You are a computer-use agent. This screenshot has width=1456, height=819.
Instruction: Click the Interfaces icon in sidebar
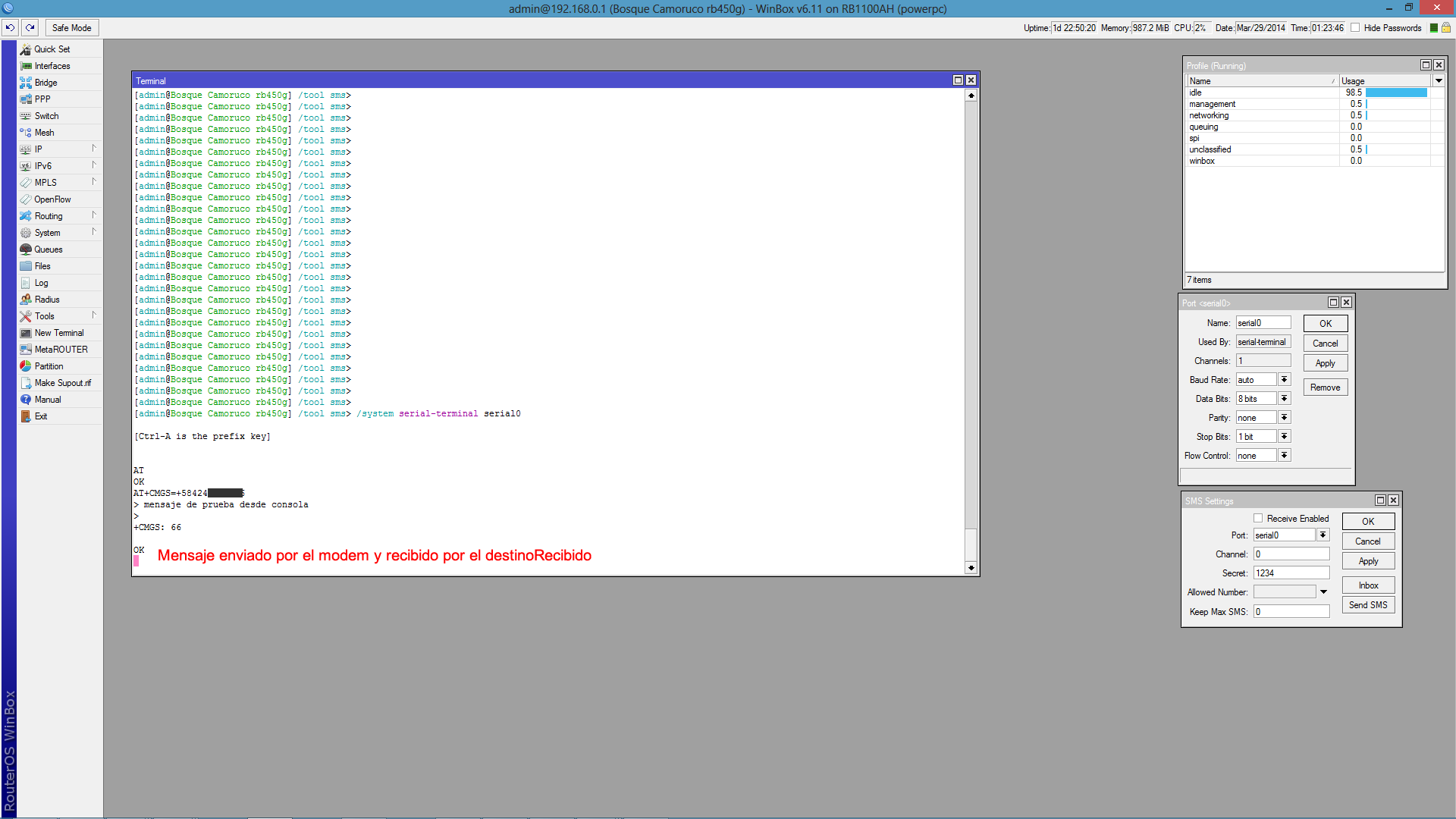coord(26,66)
